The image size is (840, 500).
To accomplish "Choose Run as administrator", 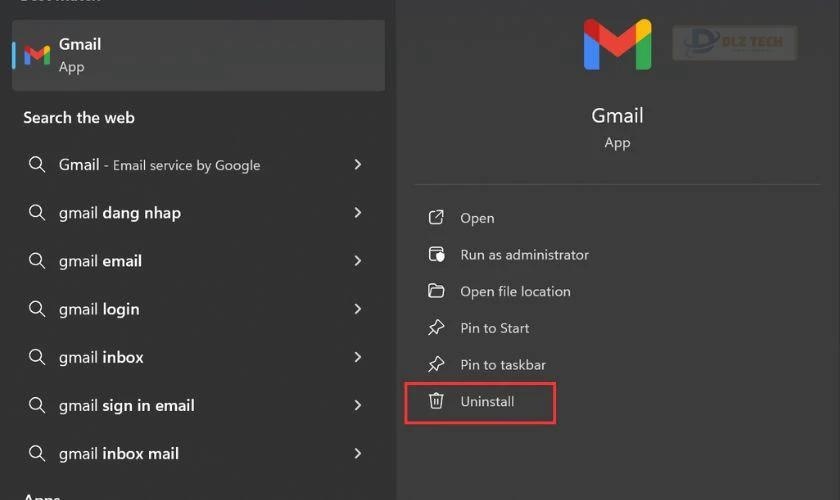I will (524, 255).
